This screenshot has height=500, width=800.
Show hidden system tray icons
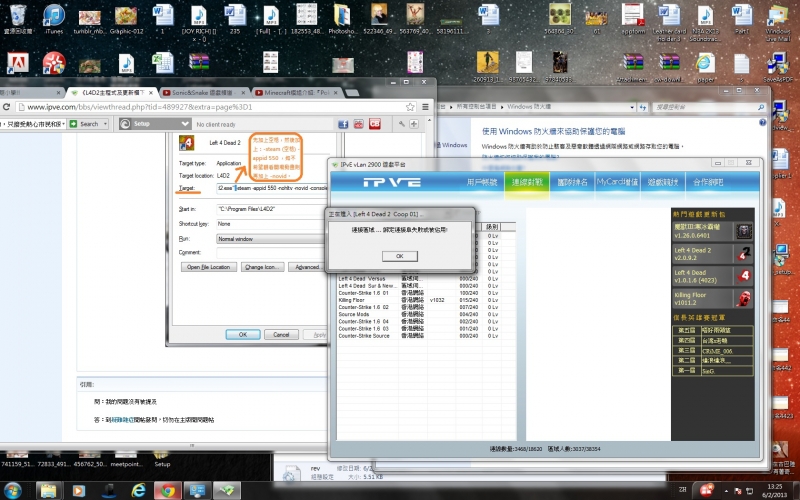pyautogui.click(x=726, y=490)
